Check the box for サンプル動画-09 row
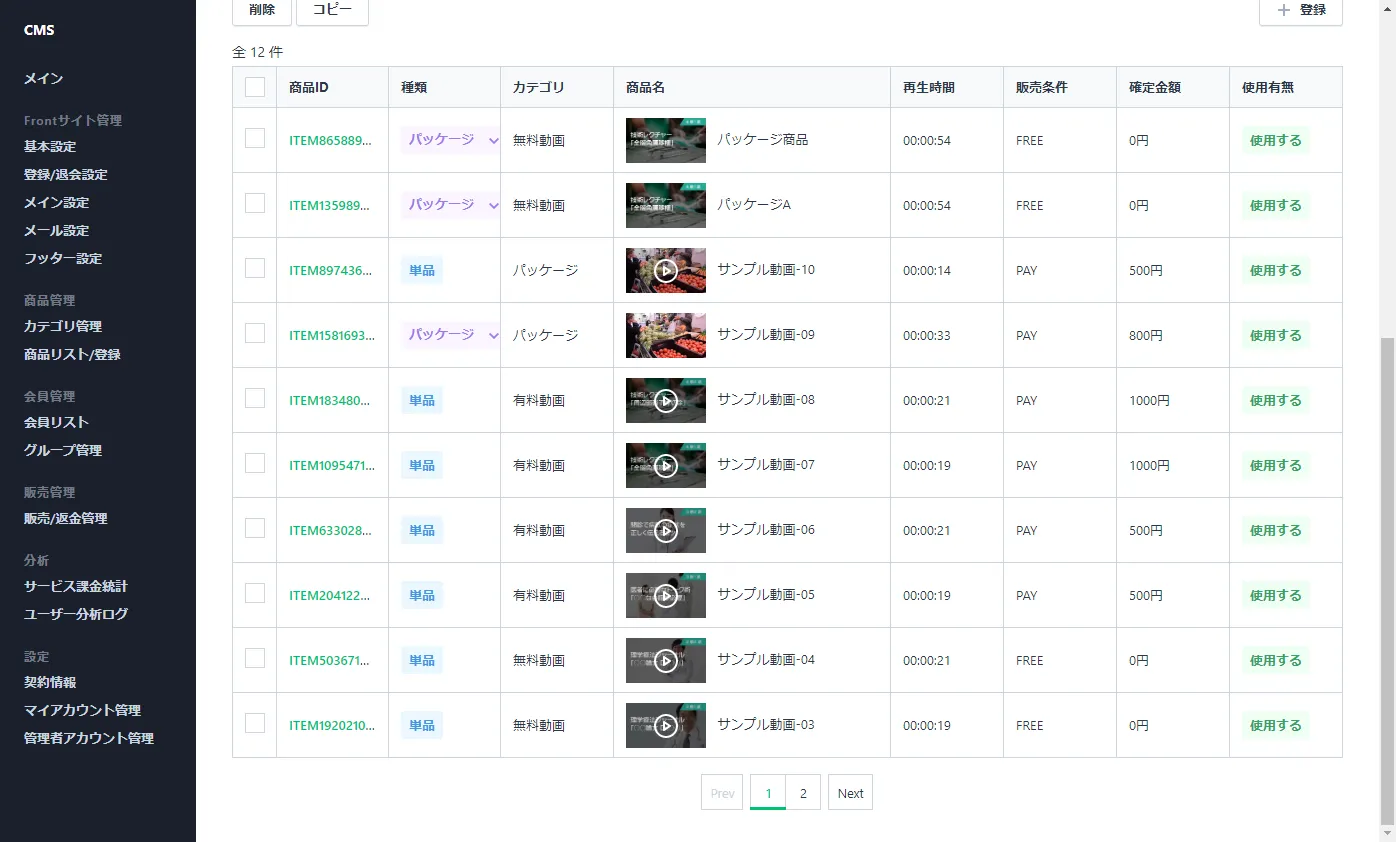 (x=255, y=334)
